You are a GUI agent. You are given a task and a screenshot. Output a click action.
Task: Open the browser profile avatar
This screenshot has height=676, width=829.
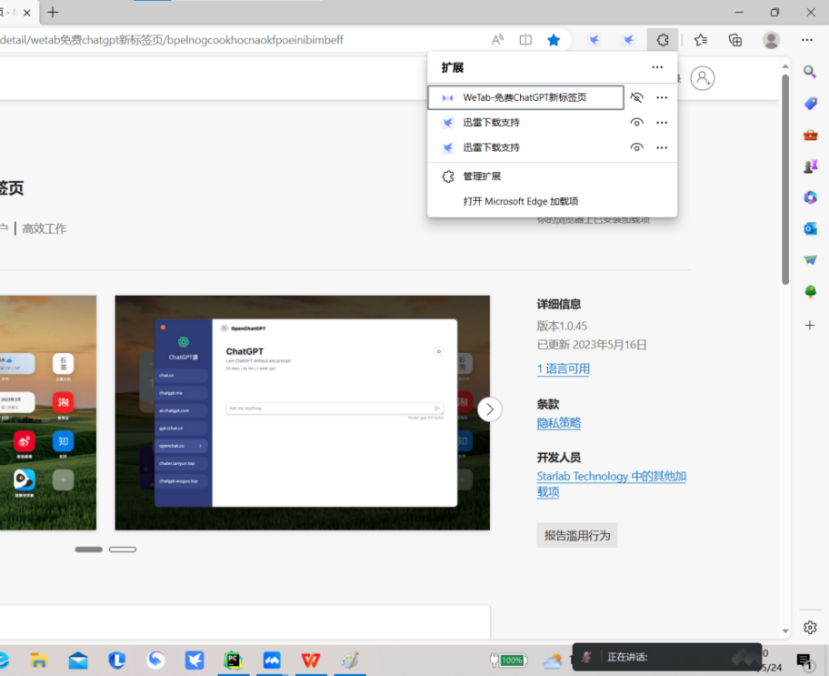pos(771,40)
